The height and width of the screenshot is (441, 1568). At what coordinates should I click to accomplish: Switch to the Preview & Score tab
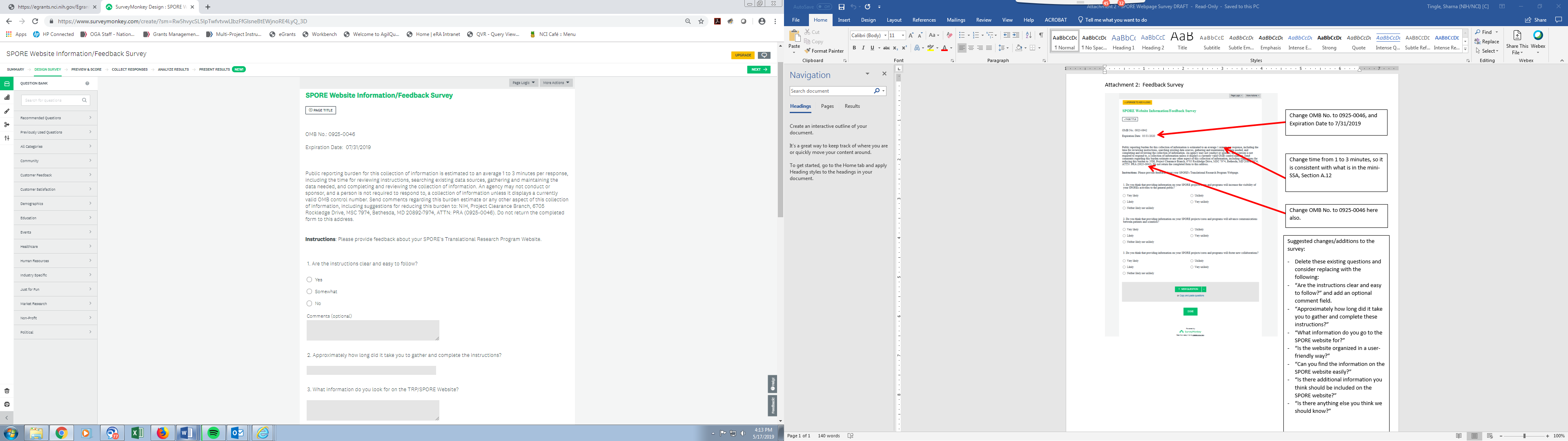click(x=87, y=69)
